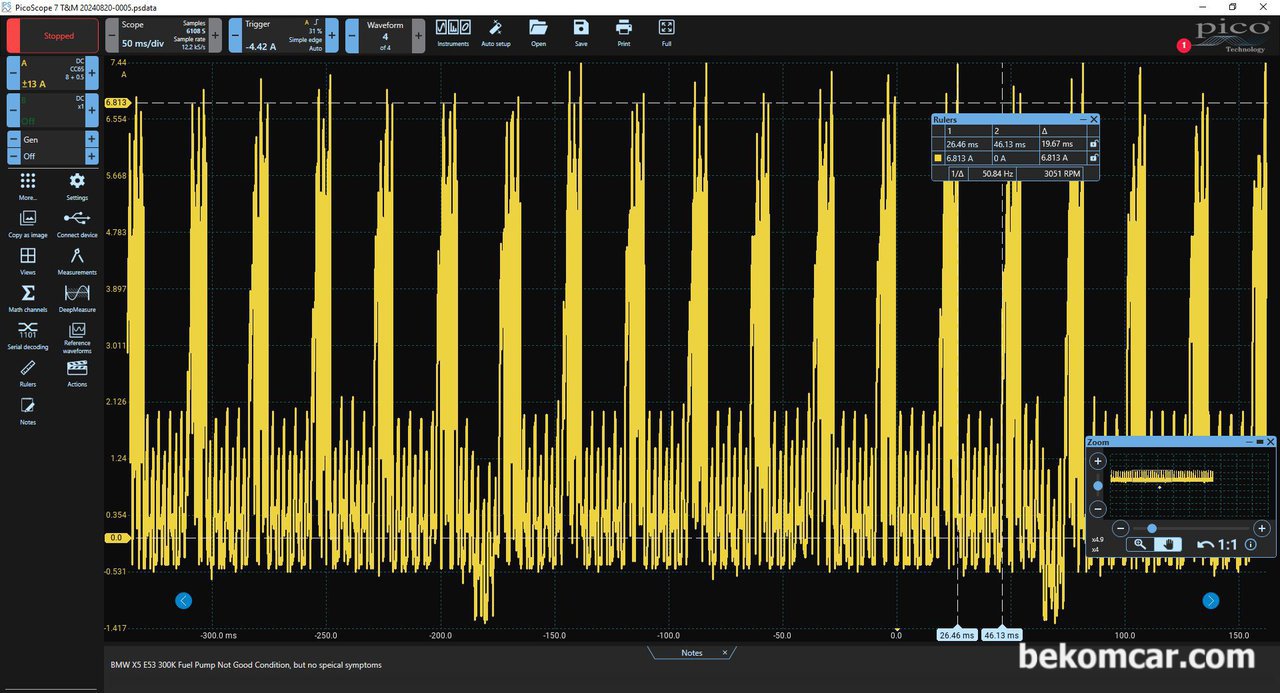Click horizontal zoom minus in Zoom panel
1280x693 pixels.
[1121, 528]
